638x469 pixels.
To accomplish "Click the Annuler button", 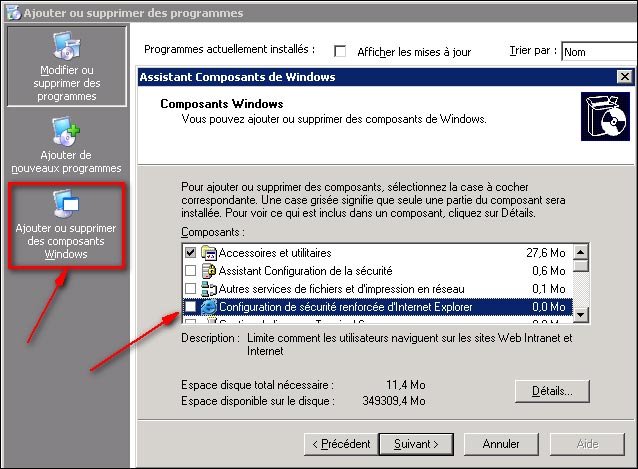I will [501, 444].
